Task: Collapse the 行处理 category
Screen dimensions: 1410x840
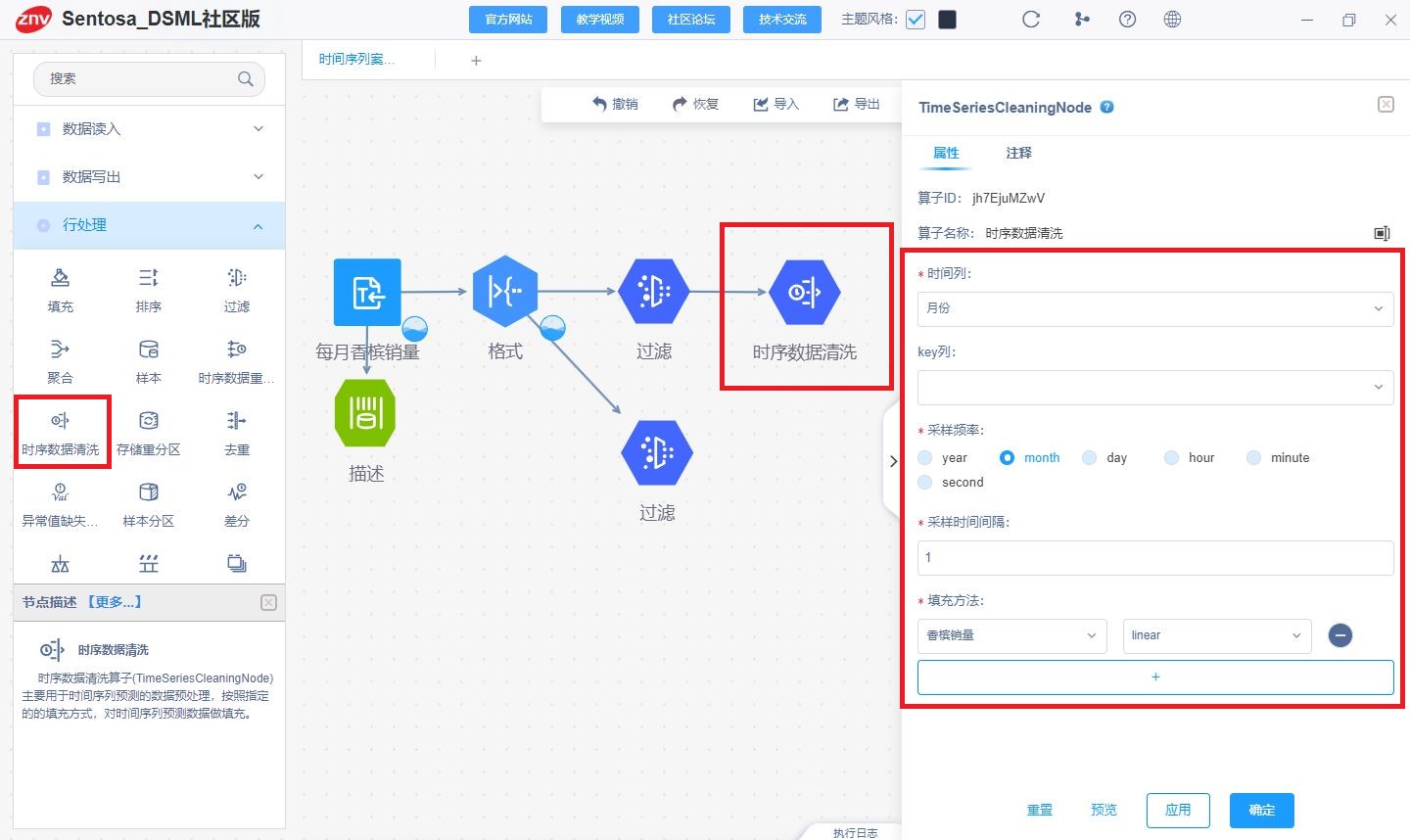Action: [149, 225]
